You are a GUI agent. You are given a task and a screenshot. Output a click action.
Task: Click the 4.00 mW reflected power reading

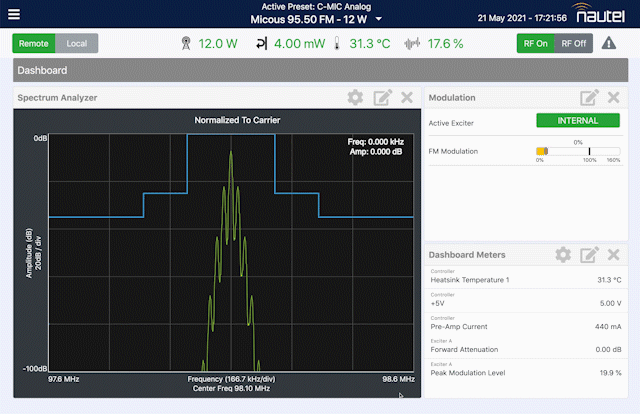[300, 44]
